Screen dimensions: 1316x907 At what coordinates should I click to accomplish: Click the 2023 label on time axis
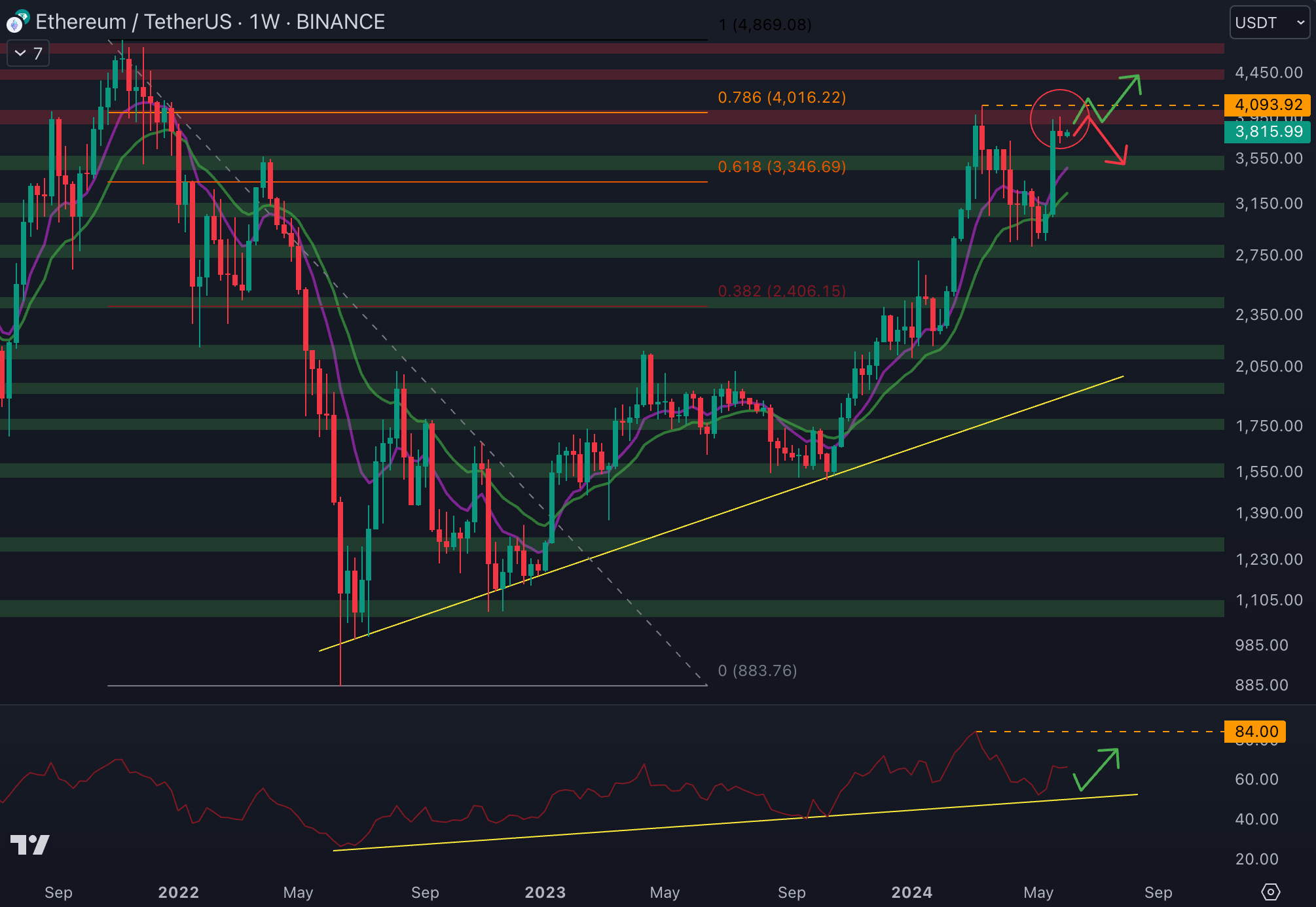(545, 893)
